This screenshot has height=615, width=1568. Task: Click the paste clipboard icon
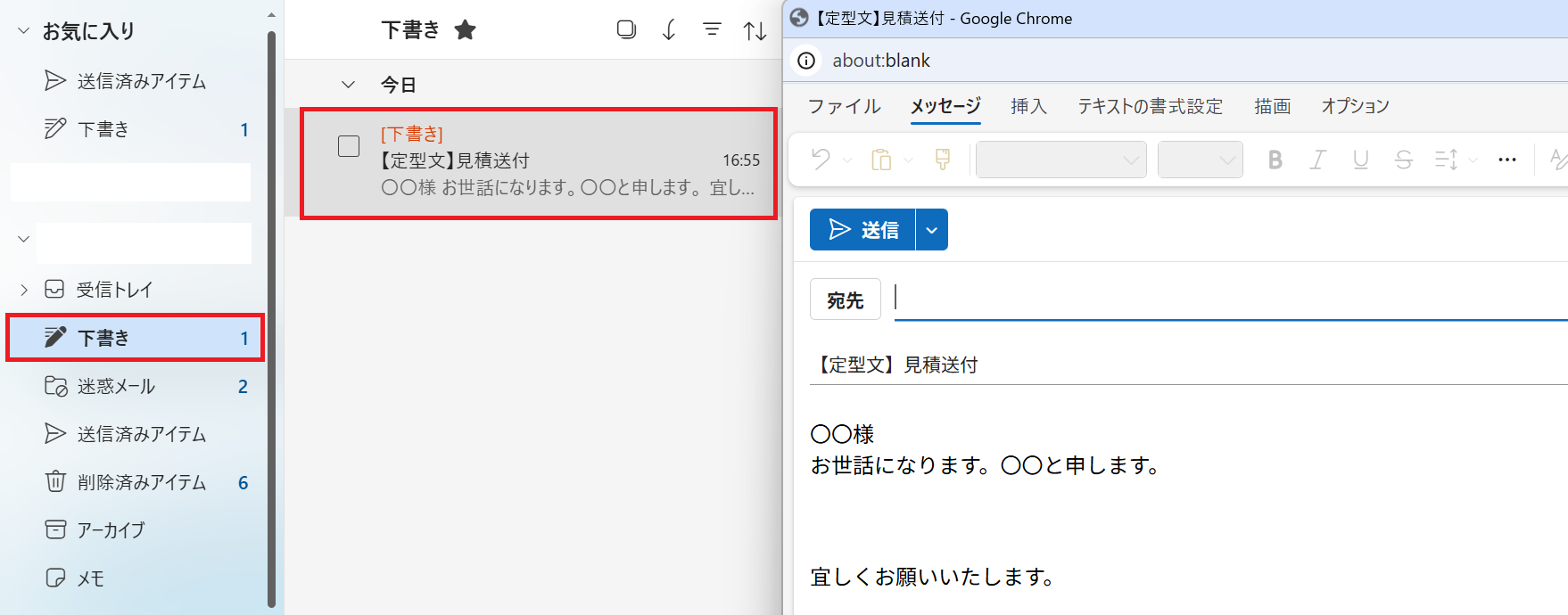point(881,160)
